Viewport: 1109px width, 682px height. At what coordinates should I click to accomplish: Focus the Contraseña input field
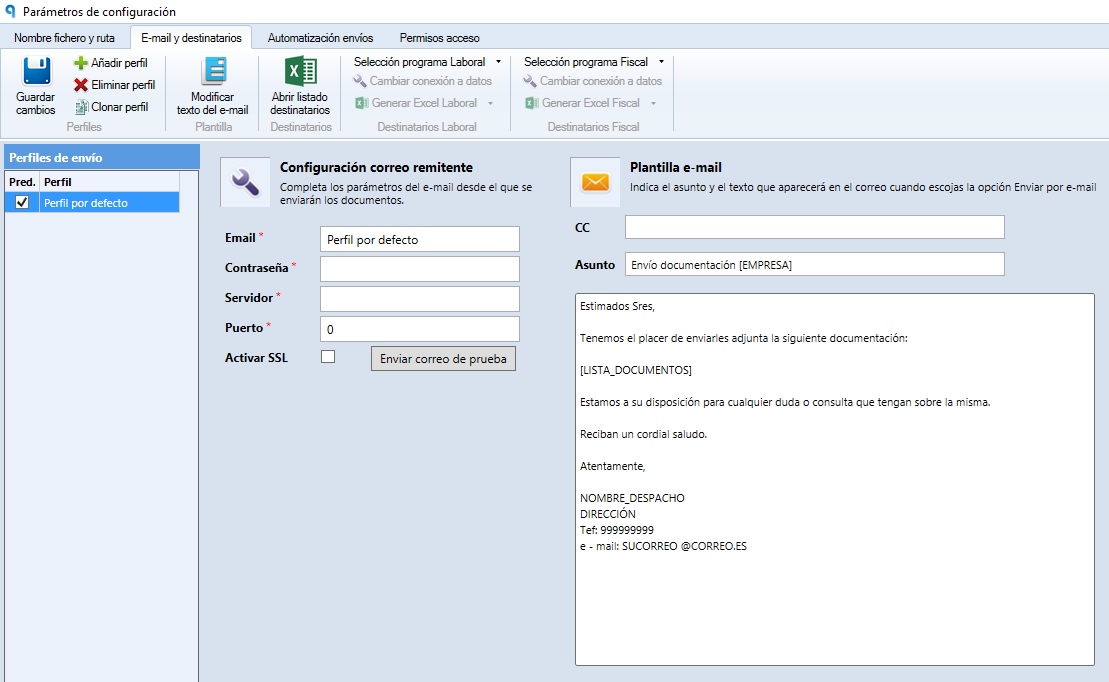tap(420, 269)
